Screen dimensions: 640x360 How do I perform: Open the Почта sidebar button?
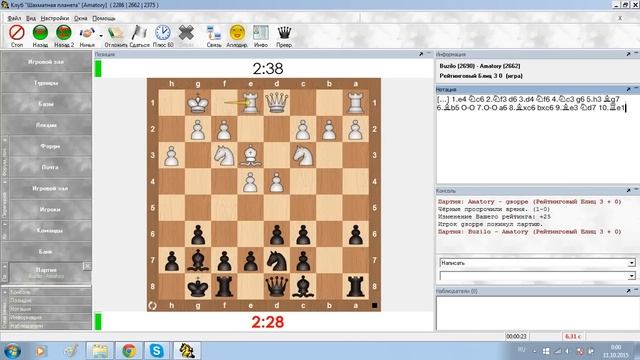[50, 167]
